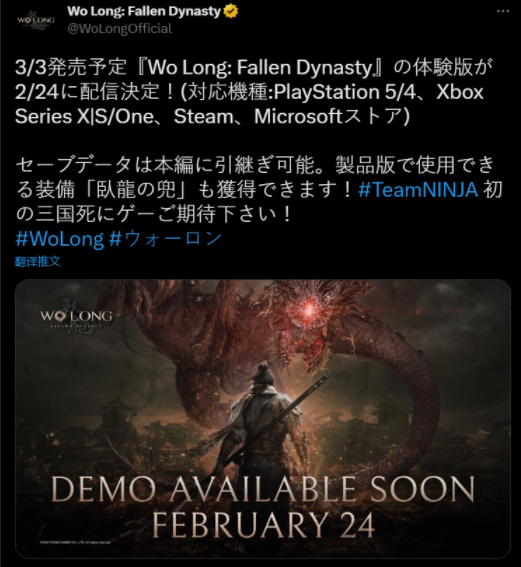521x567 pixels.
Task: Click the copyright notice at image bottom
Action: [x=75, y=542]
